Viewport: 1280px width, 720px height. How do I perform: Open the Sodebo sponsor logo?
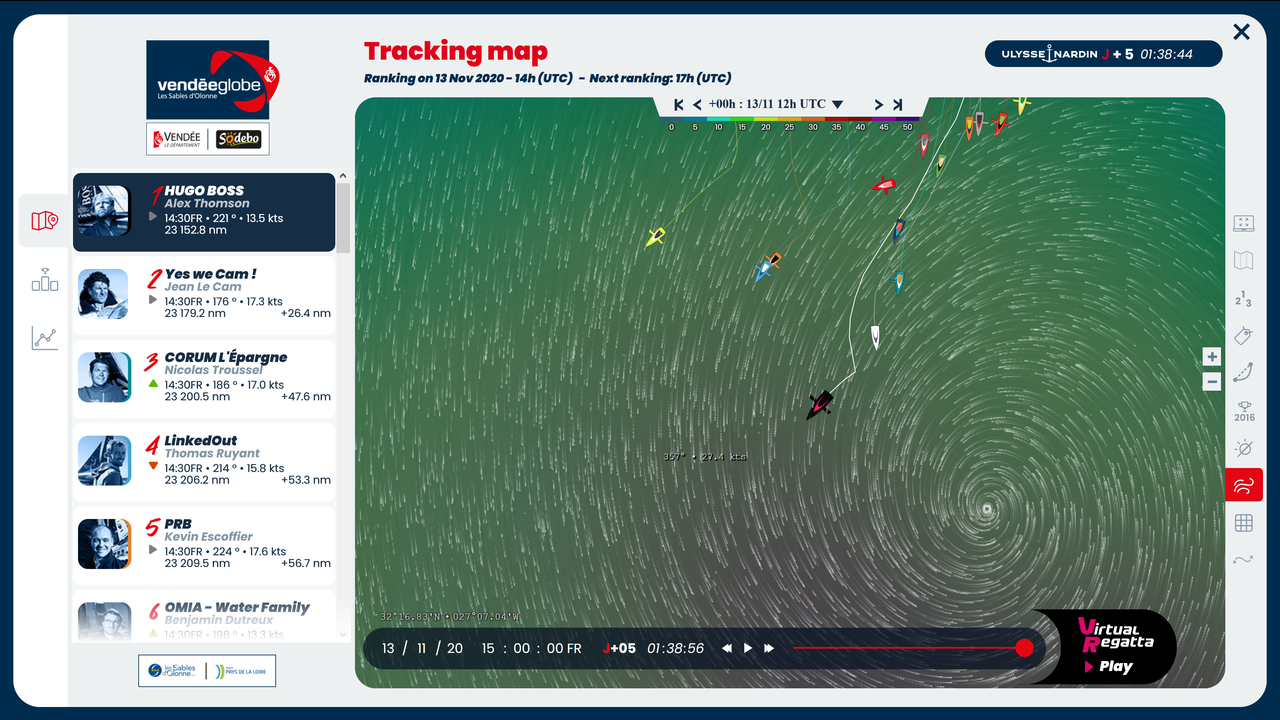[239, 139]
